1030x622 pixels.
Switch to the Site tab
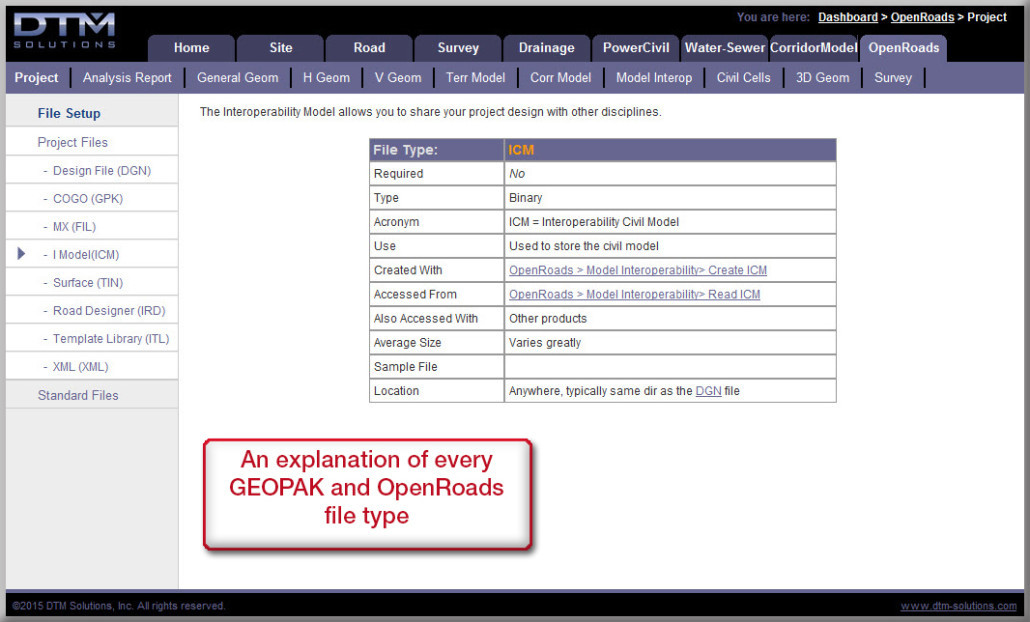tap(280, 48)
